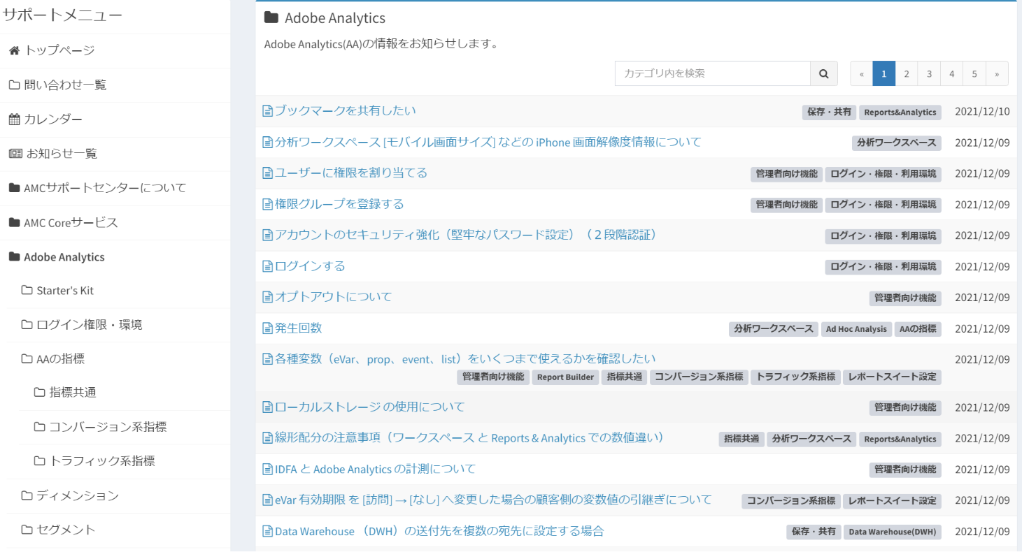Click folder icon beside AAの指標
This screenshot has height=552, width=1022.
(27, 358)
